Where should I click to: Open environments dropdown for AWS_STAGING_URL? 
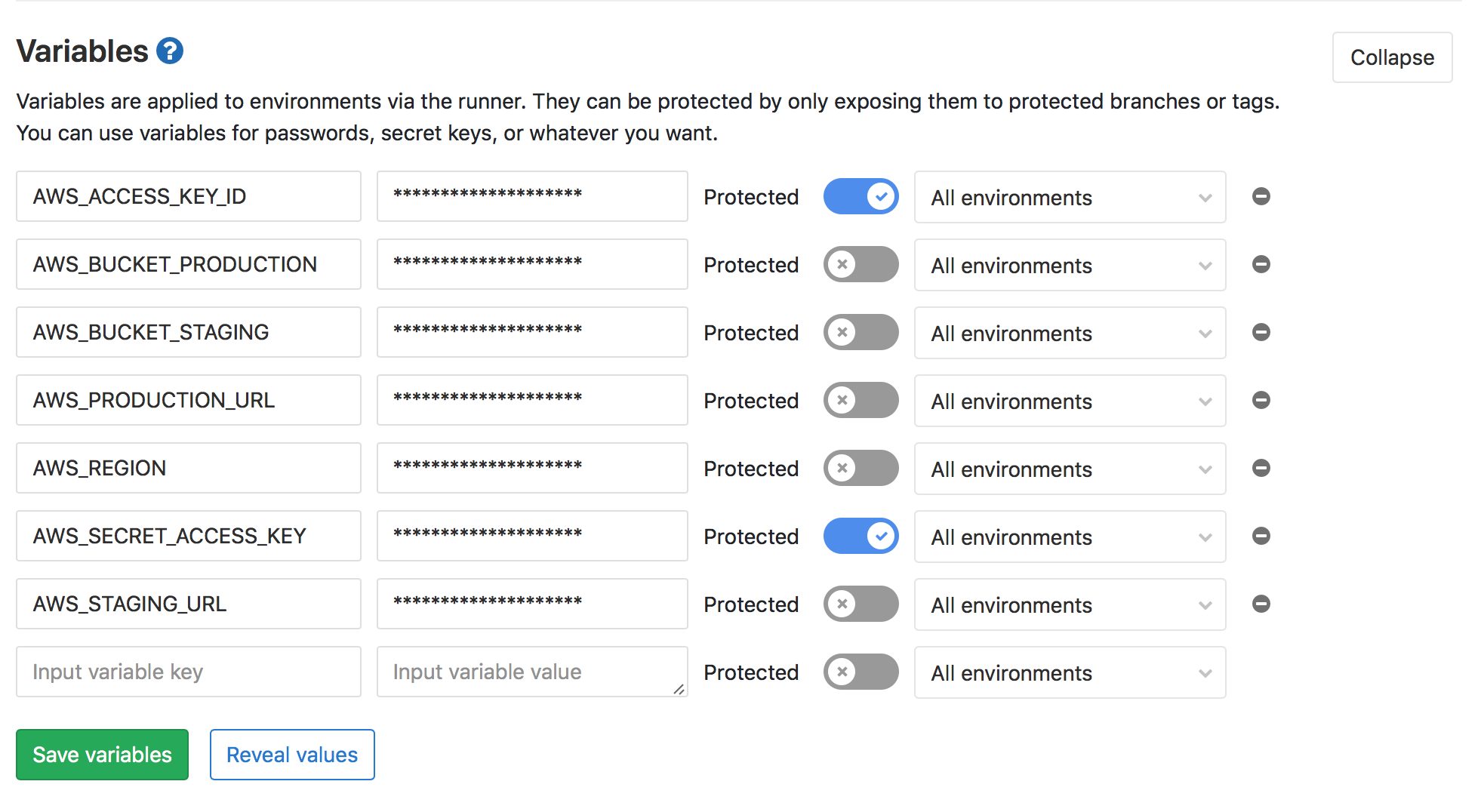point(1070,604)
